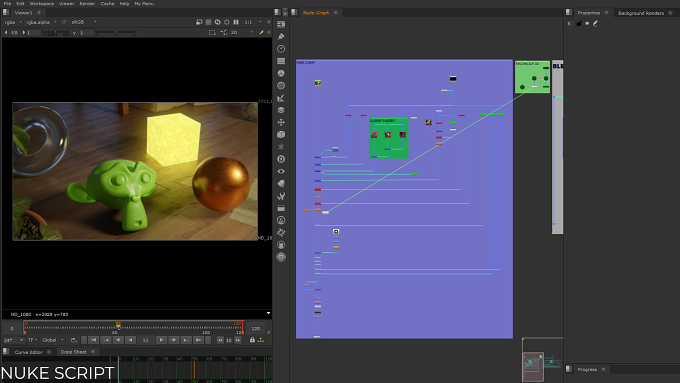The height and width of the screenshot is (383, 680).
Task: Open the File menu
Action: click(x=7, y=3)
